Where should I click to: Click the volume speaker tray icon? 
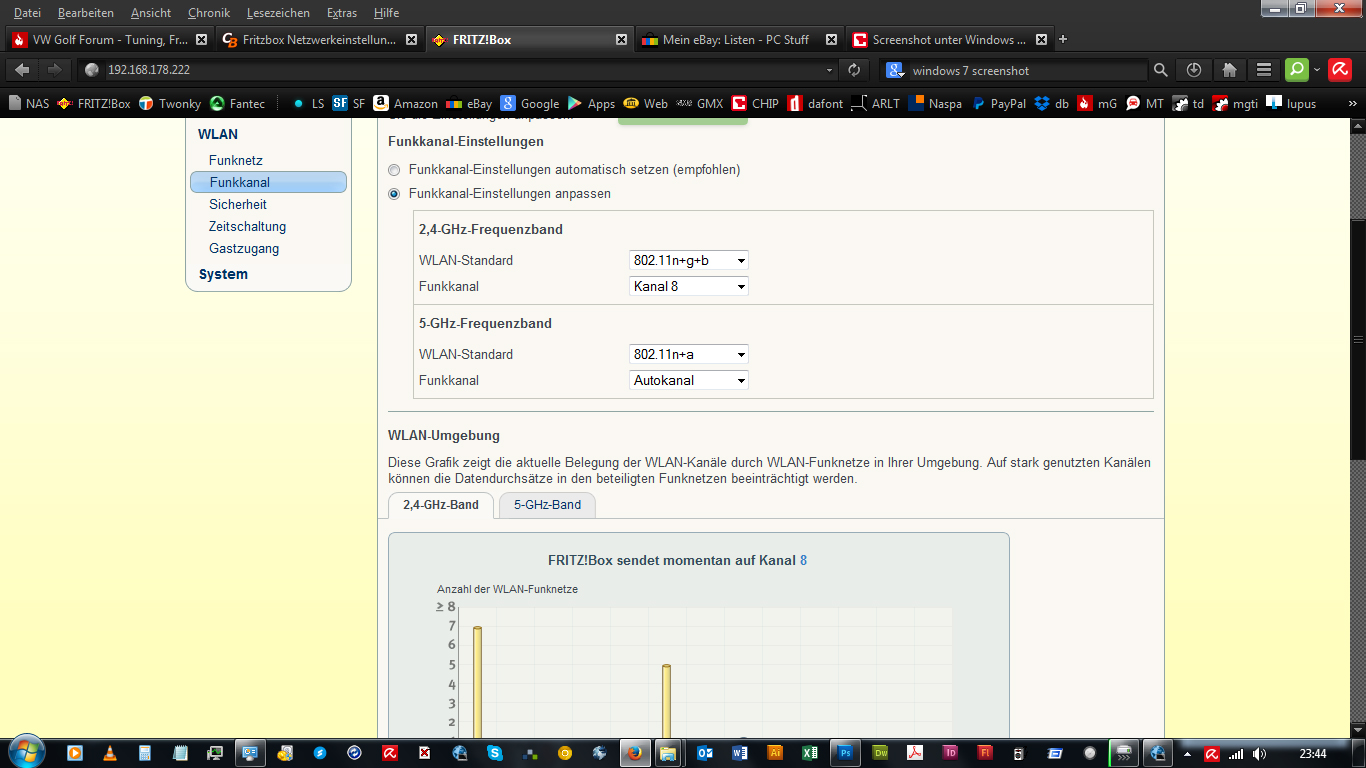[1259, 753]
